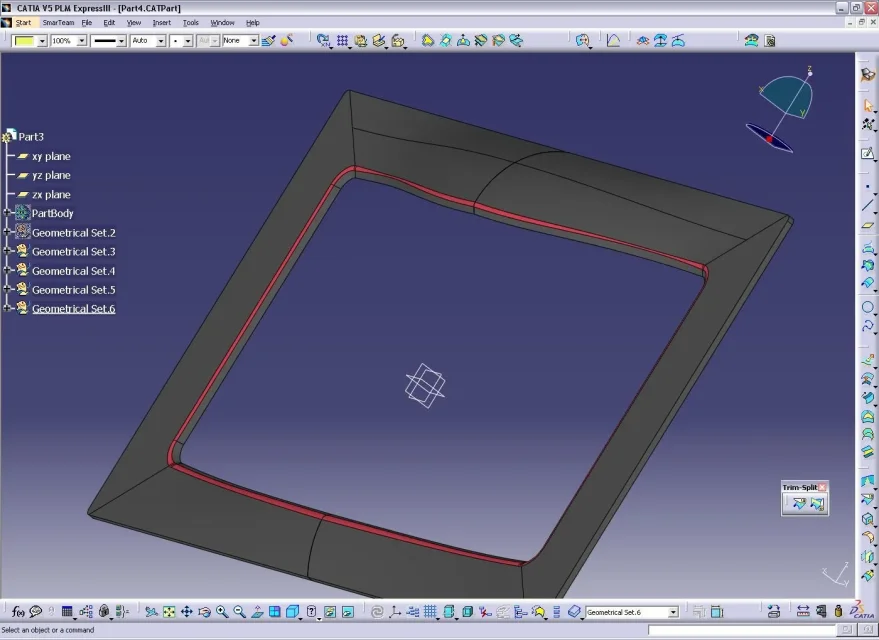Click the Normal View icon
The image size is (879, 640).
257,611
